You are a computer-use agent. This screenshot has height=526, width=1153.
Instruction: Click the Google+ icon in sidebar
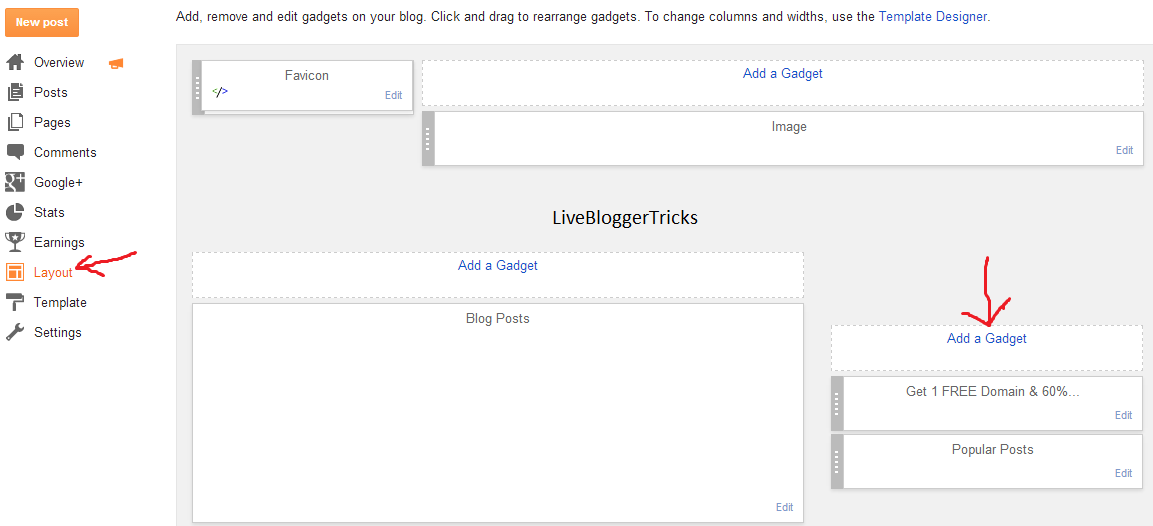coord(15,182)
